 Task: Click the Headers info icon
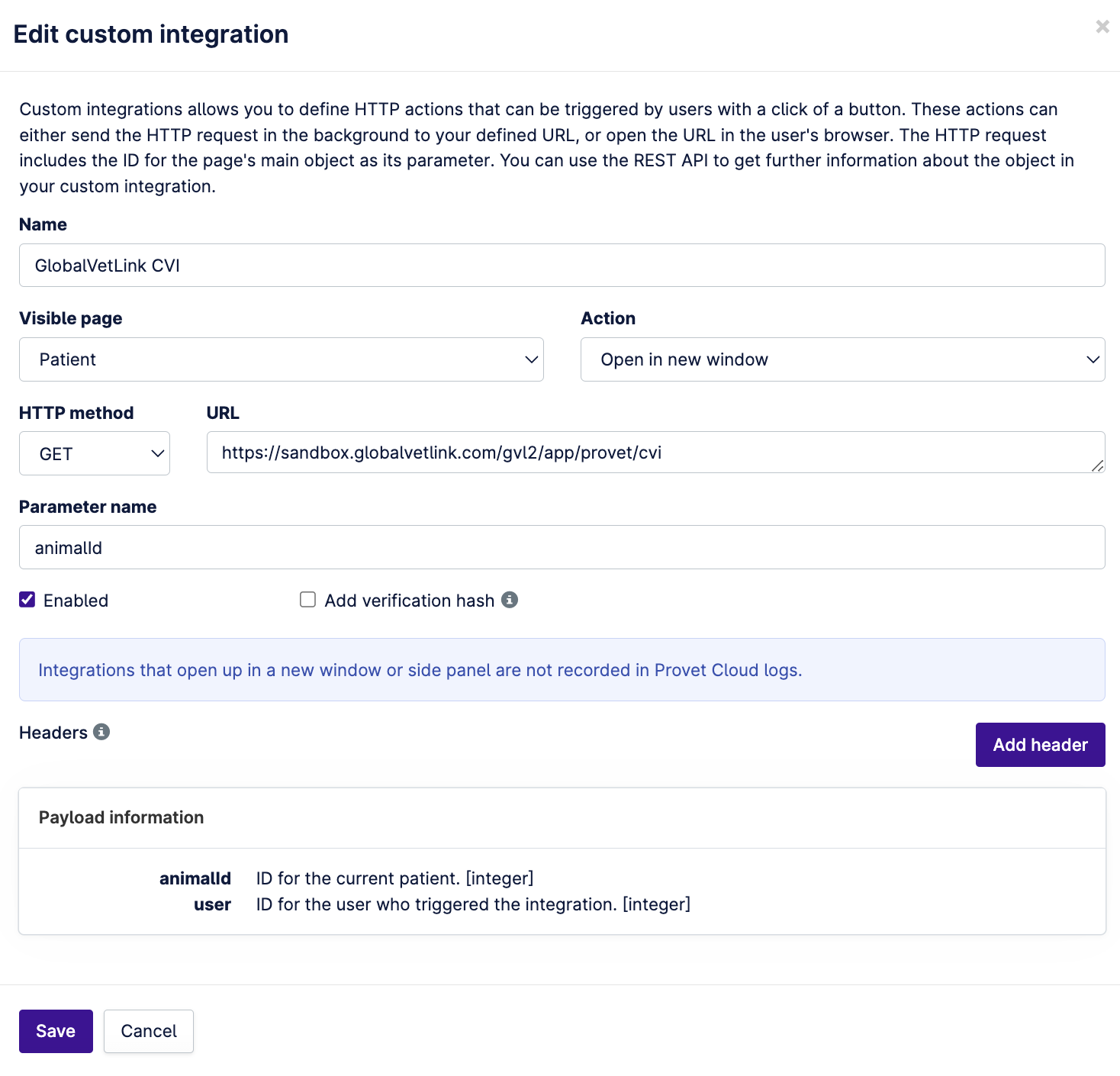pos(101,732)
